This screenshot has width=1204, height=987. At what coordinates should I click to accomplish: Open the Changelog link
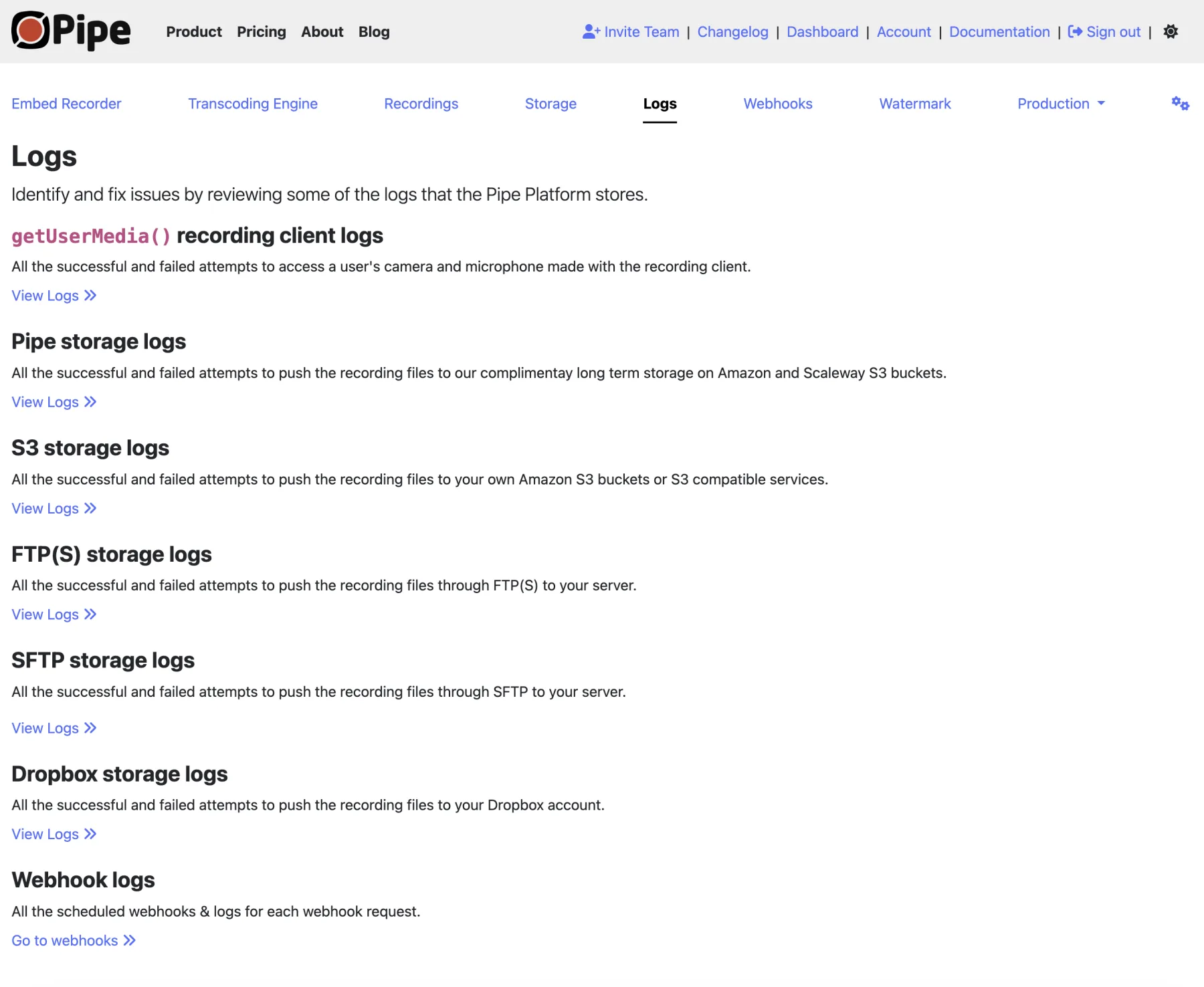(733, 31)
